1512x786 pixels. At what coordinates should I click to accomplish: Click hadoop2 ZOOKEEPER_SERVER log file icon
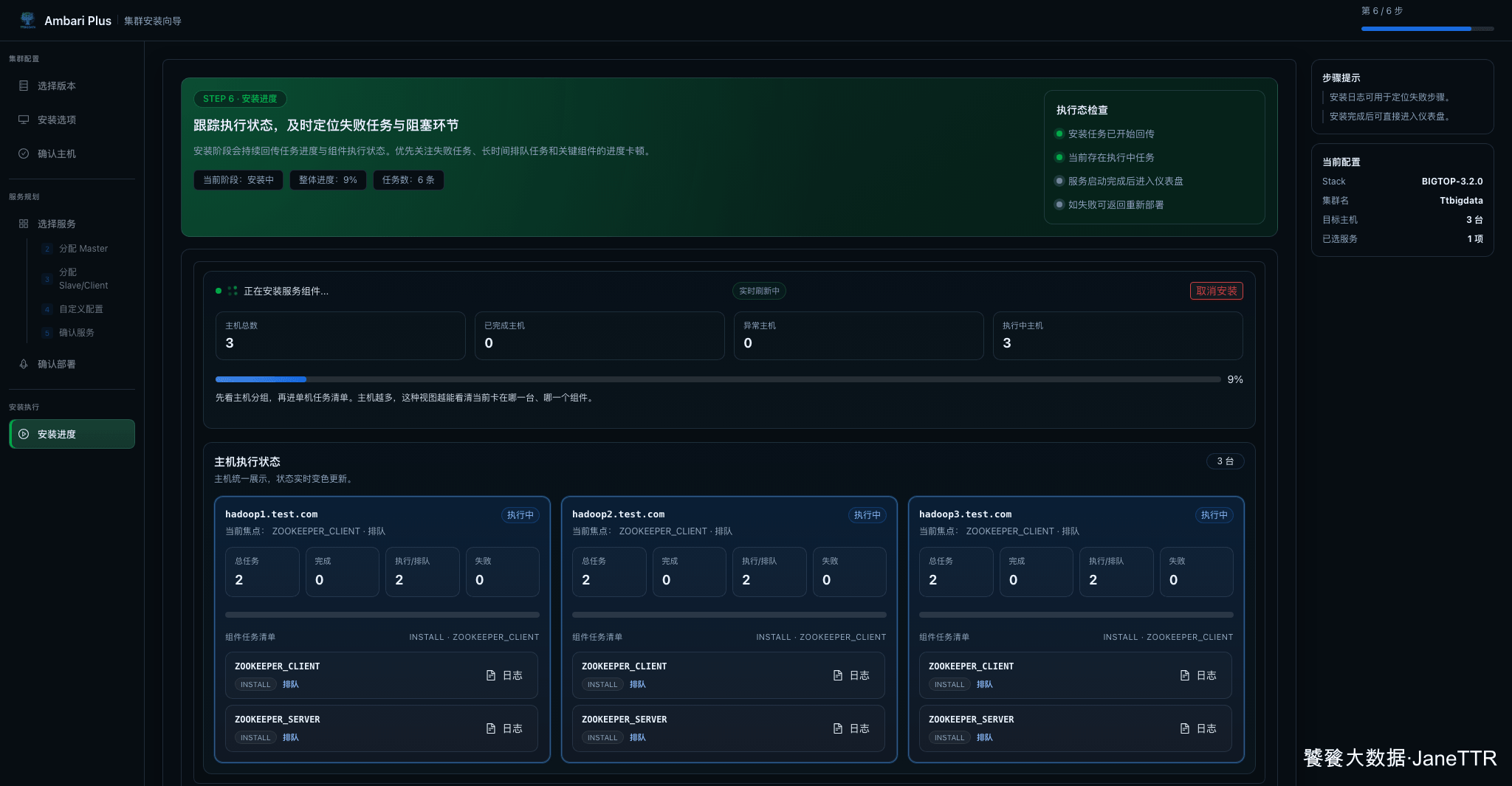pyautogui.click(x=838, y=728)
